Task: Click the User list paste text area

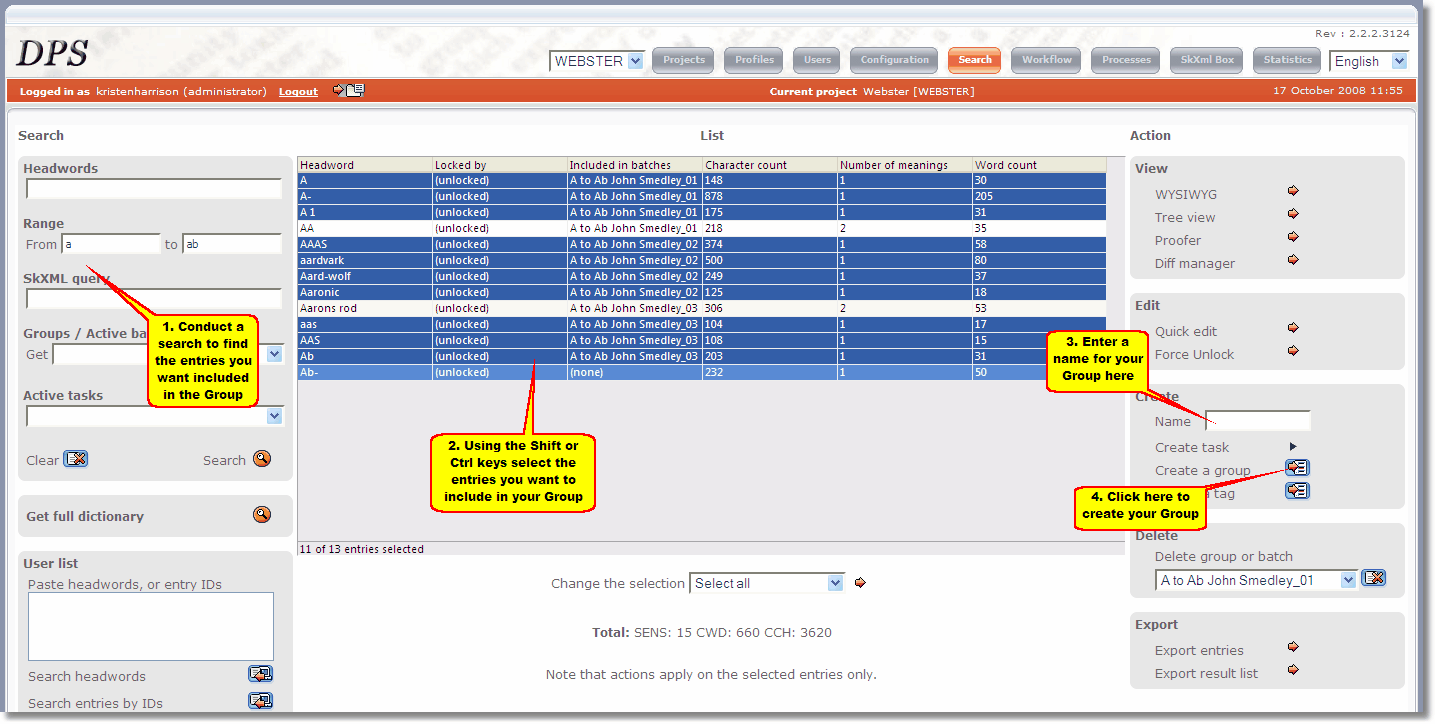Action: tap(151, 626)
